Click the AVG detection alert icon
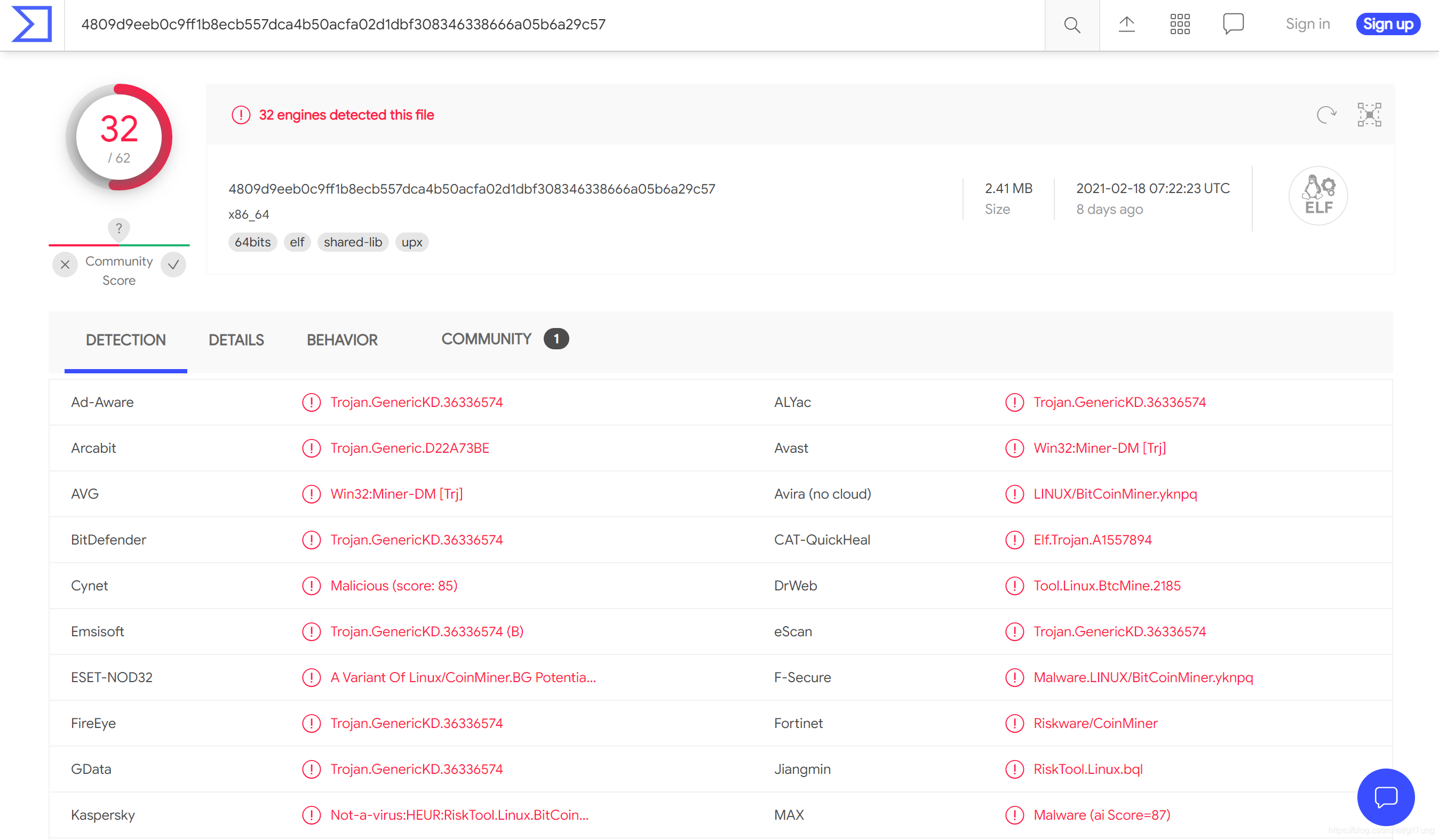This screenshot has height=840, width=1439. (311, 494)
